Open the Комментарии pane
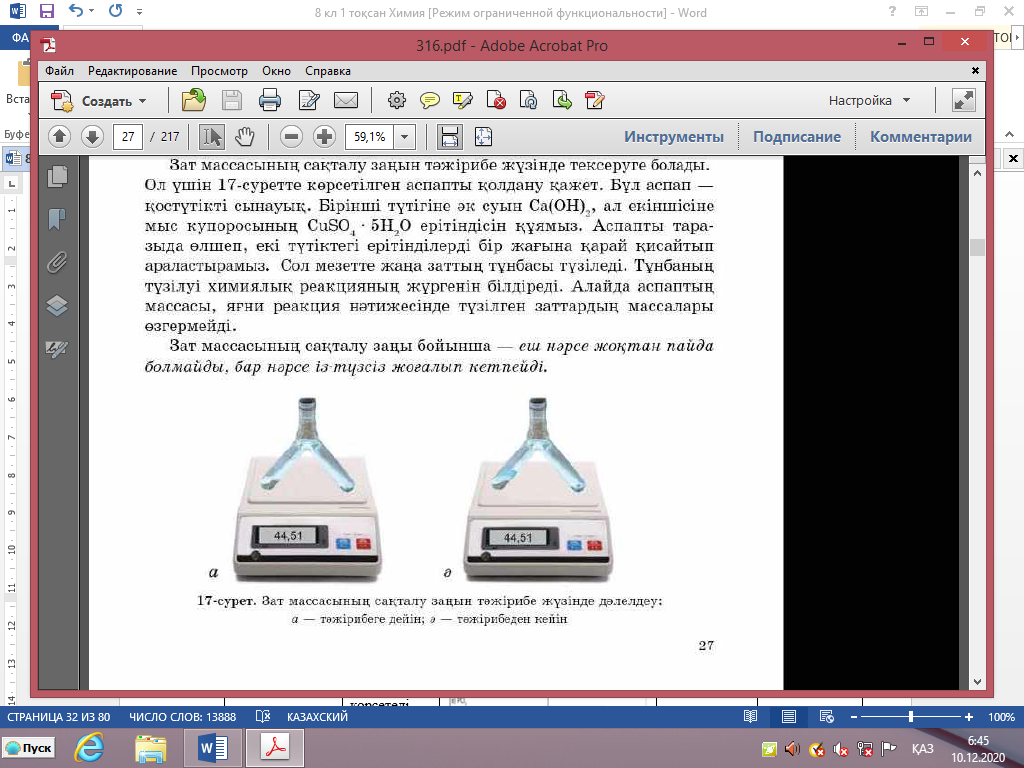Image resolution: width=1024 pixels, height=768 pixels. click(x=920, y=137)
